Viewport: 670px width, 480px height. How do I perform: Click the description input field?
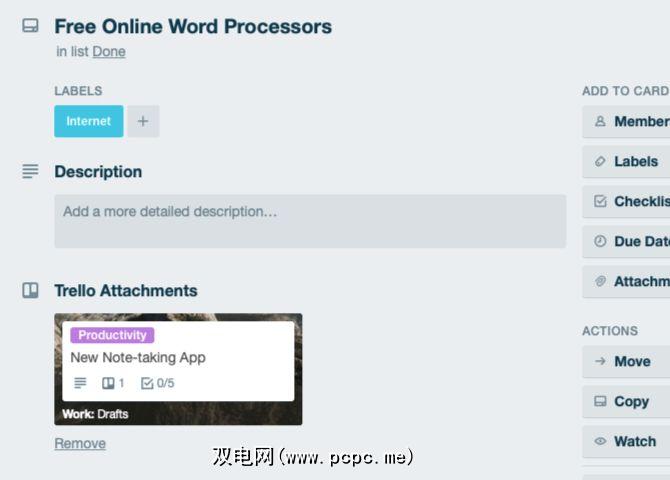tap(310, 221)
